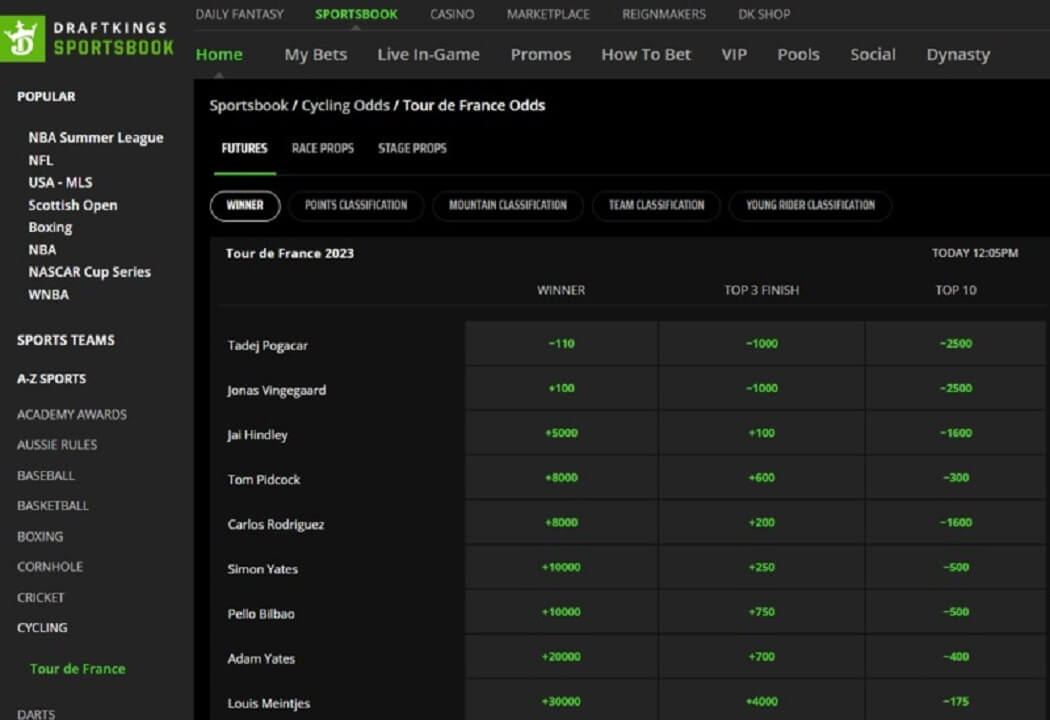Viewport: 1050px width, 720px height.
Task: Open Darts in A-Z Sports
Action: pyautogui.click(x=36, y=714)
